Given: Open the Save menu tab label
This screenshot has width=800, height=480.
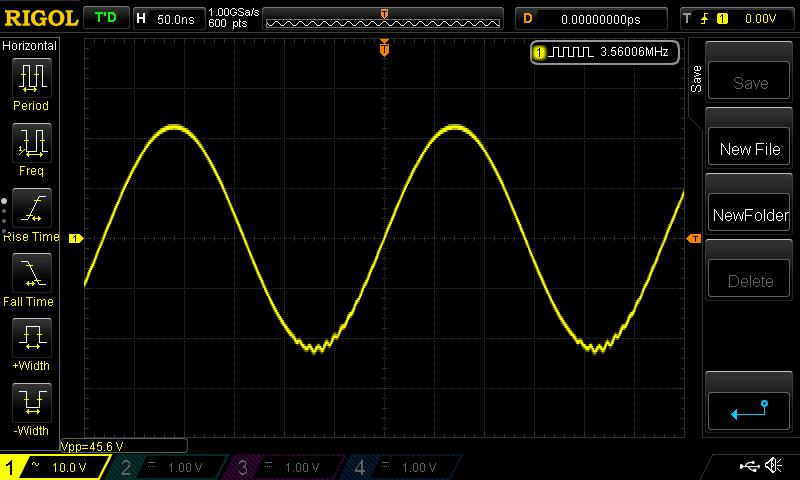Looking at the screenshot, I should [x=696, y=79].
